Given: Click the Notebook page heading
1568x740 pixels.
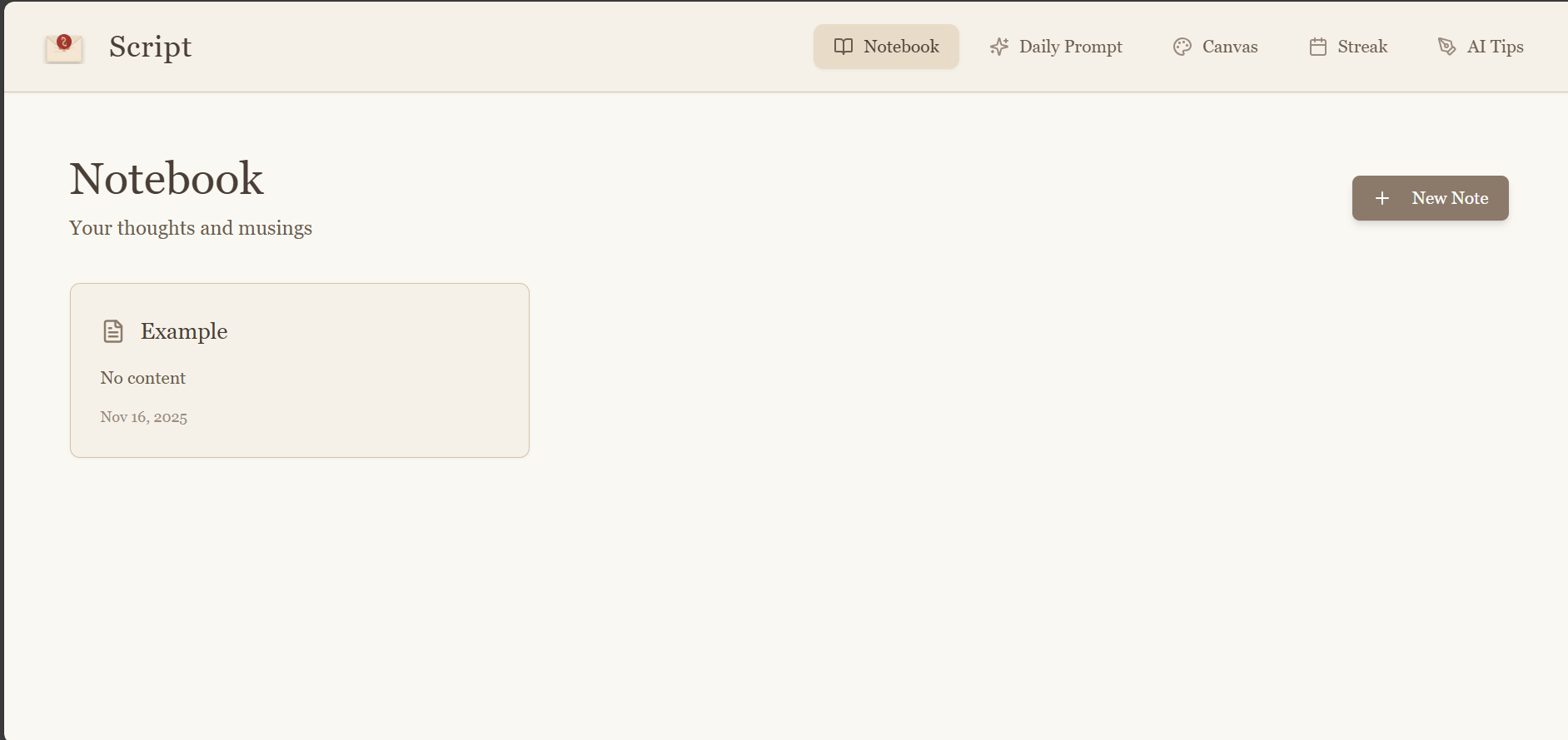Looking at the screenshot, I should (x=167, y=179).
